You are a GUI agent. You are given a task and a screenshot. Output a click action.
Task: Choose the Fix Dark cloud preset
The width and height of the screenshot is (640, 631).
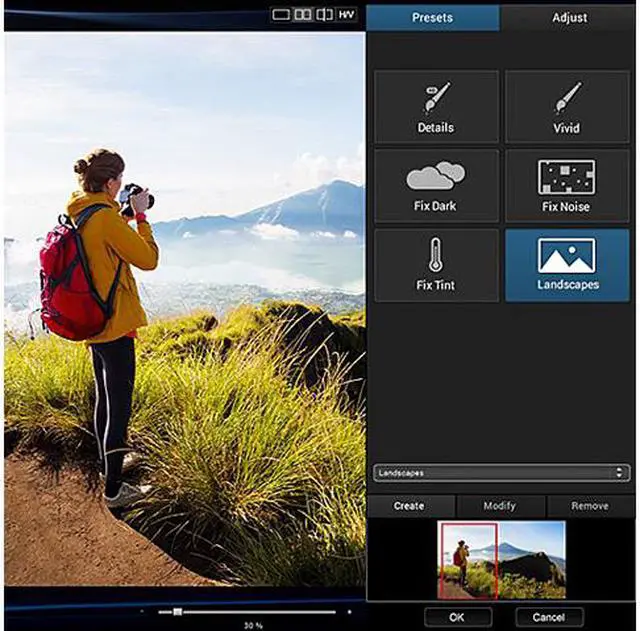coord(436,185)
